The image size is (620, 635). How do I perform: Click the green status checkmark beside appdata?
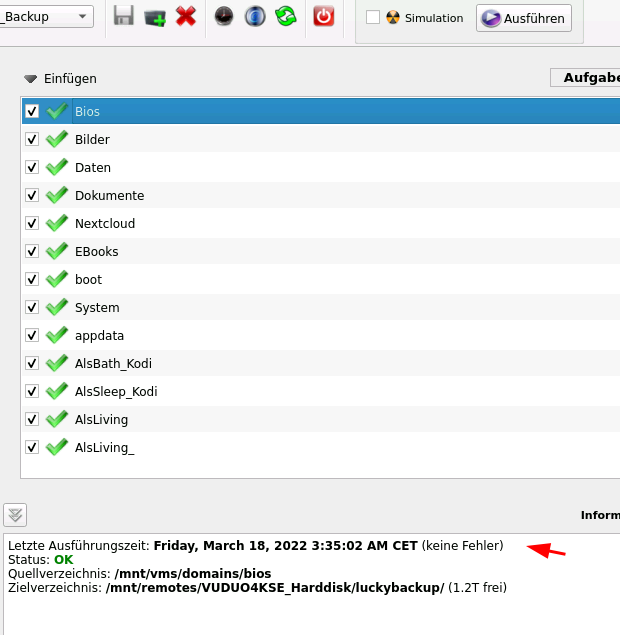[x=57, y=335]
